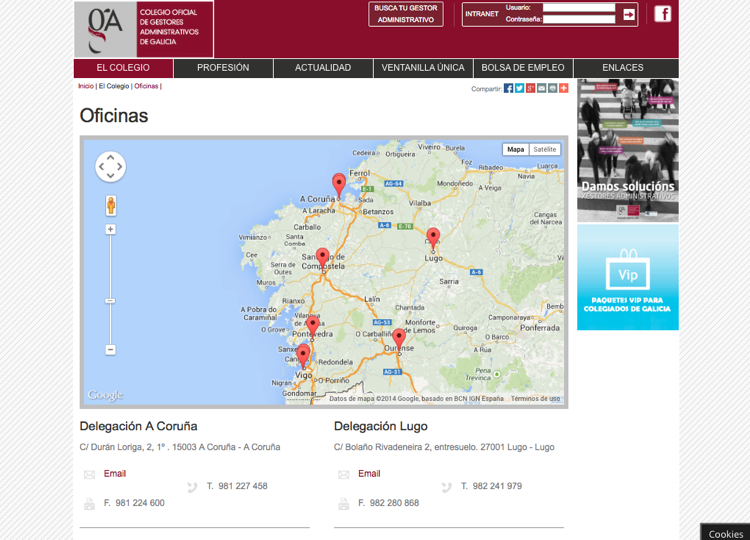The width and height of the screenshot is (750, 540).
Task: Click the A Coruña map marker
Action: point(339,186)
